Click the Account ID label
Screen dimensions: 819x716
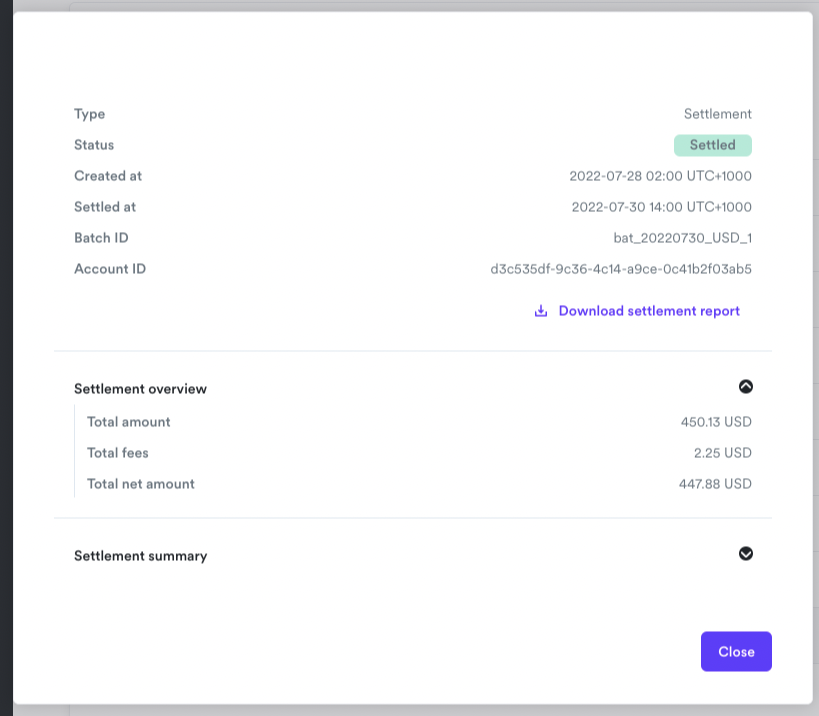coord(110,269)
